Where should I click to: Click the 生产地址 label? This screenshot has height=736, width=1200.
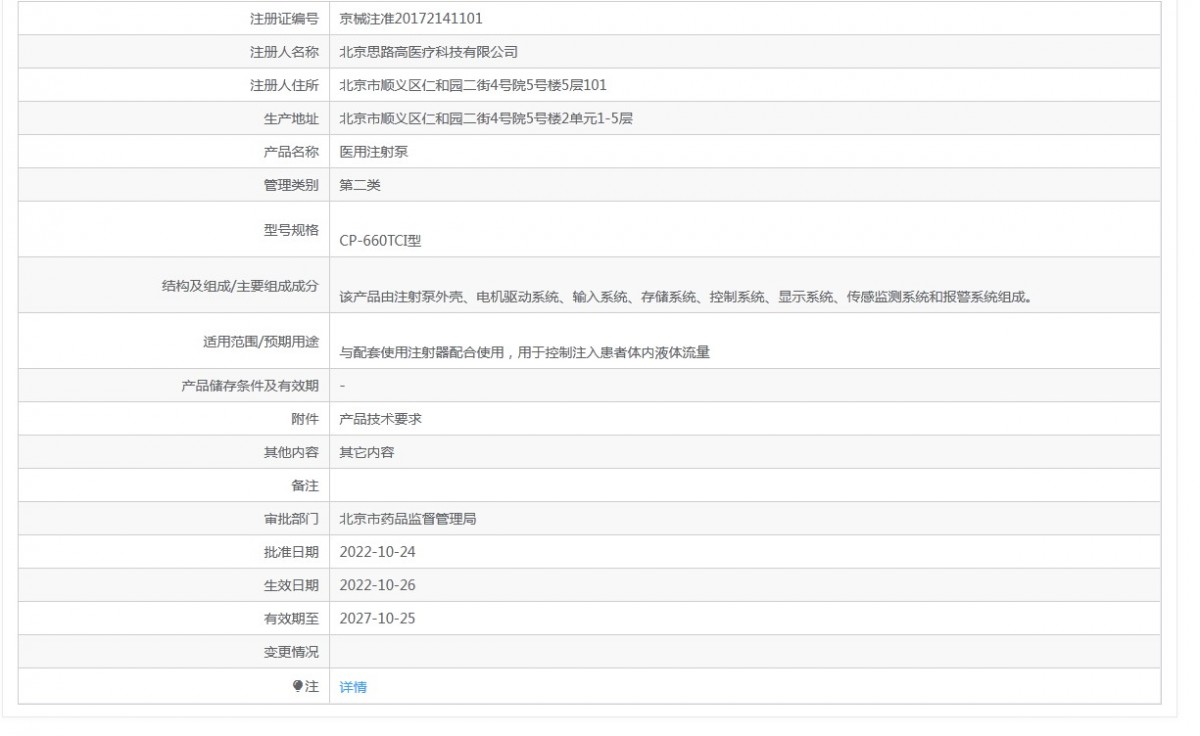pos(291,118)
